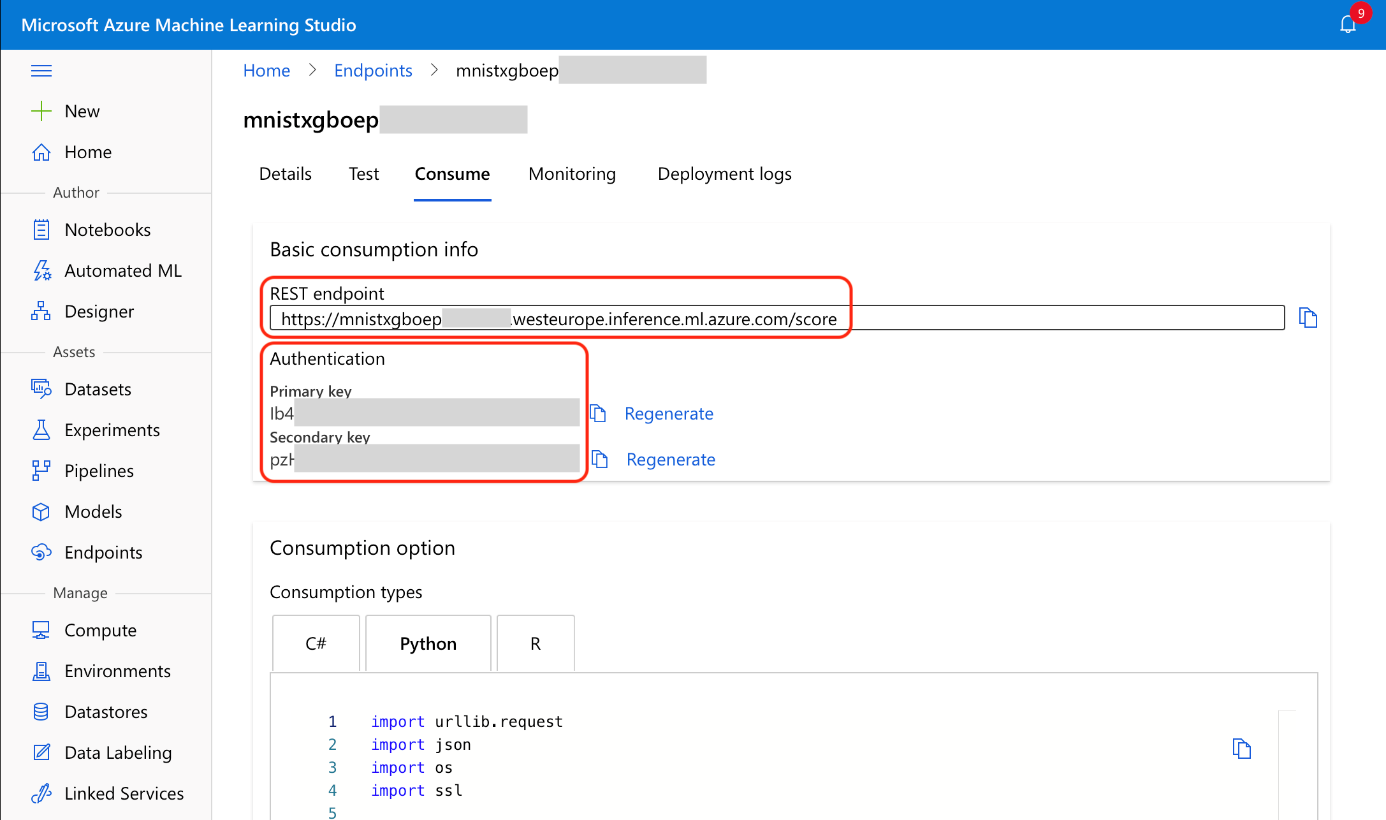This screenshot has width=1386, height=820.
Task: Open Pipelines in the sidebar
Action: click(x=99, y=471)
